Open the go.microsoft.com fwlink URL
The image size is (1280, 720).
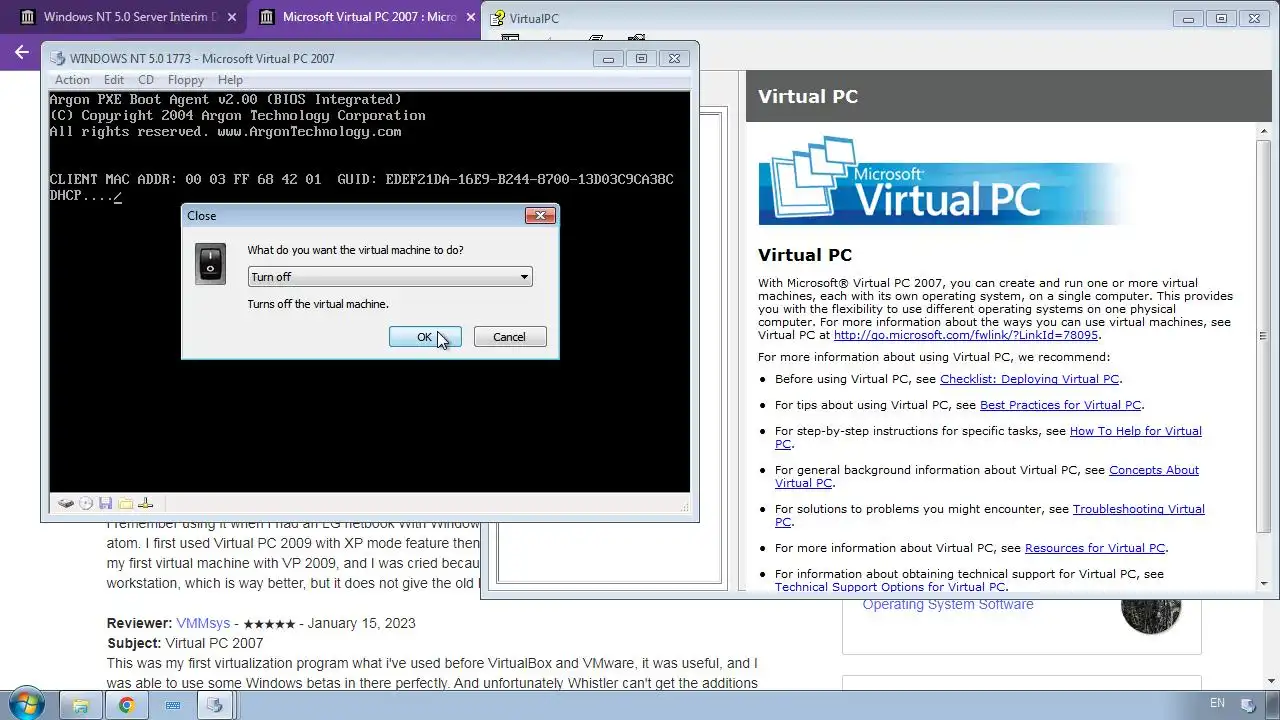click(966, 335)
